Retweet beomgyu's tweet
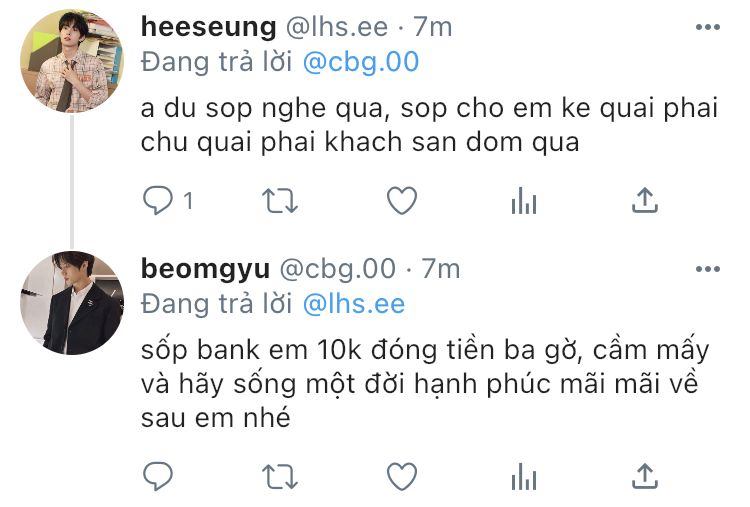This screenshot has height=507, width=750. (x=280, y=477)
